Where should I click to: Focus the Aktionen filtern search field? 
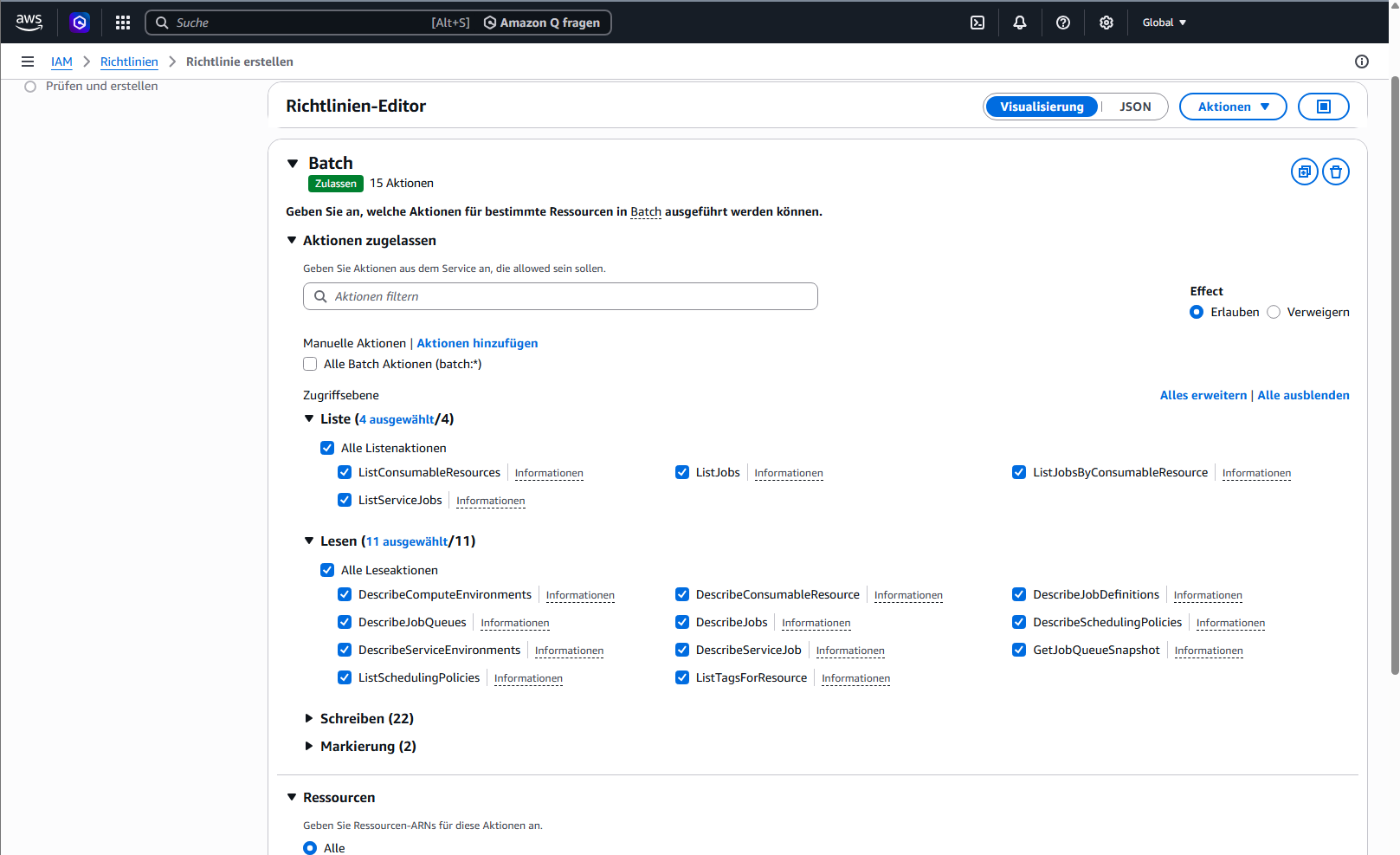click(560, 296)
